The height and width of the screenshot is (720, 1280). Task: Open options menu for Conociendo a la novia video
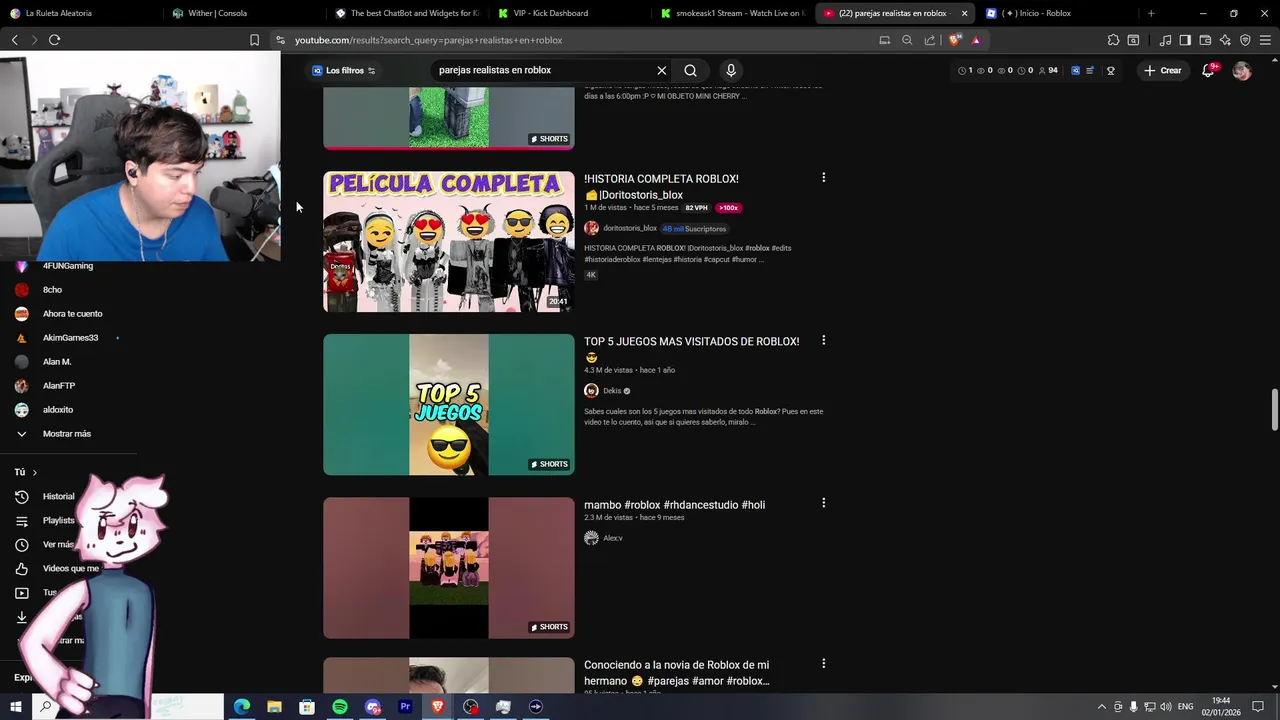tap(823, 664)
